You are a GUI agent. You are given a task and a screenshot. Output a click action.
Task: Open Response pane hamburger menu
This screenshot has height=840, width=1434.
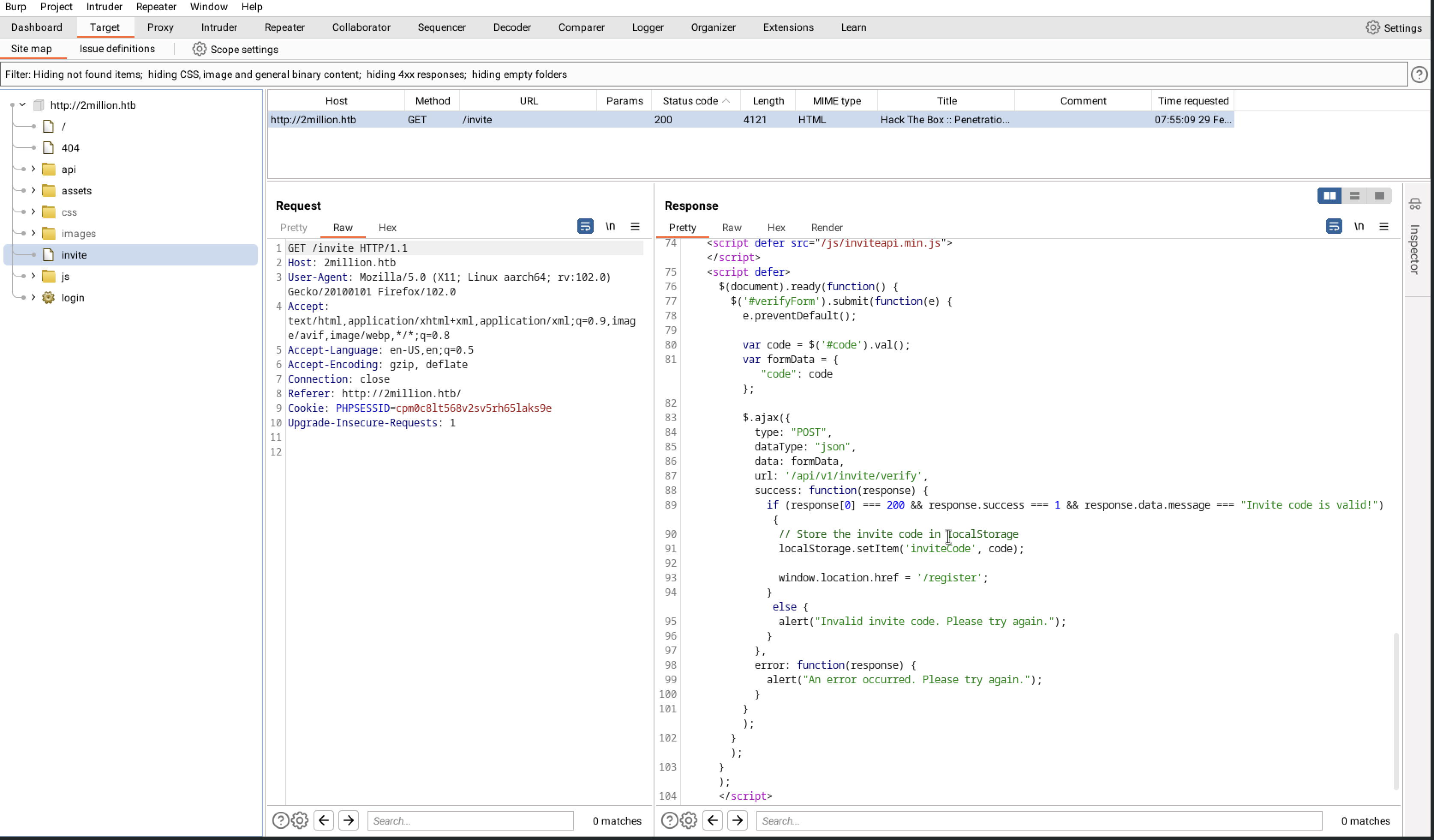[1384, 226]
